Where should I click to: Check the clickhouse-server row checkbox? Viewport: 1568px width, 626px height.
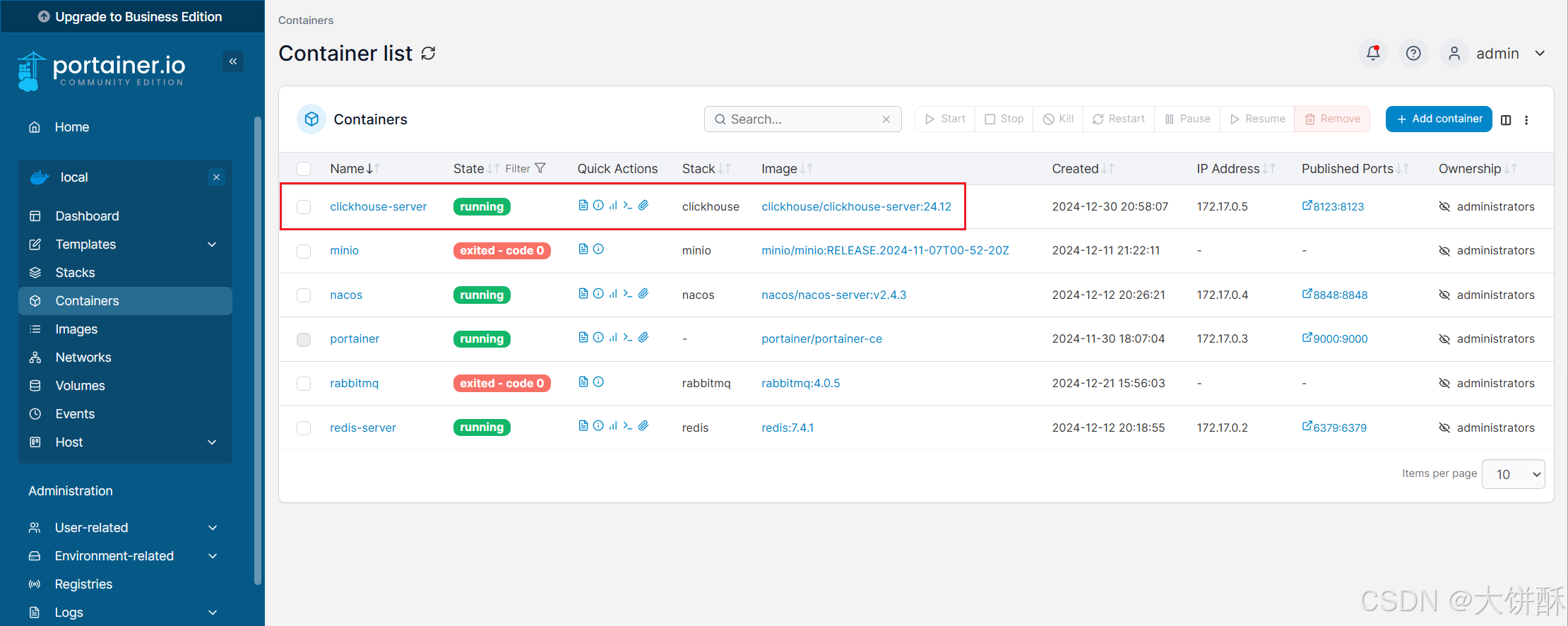(x=304, y=207)
